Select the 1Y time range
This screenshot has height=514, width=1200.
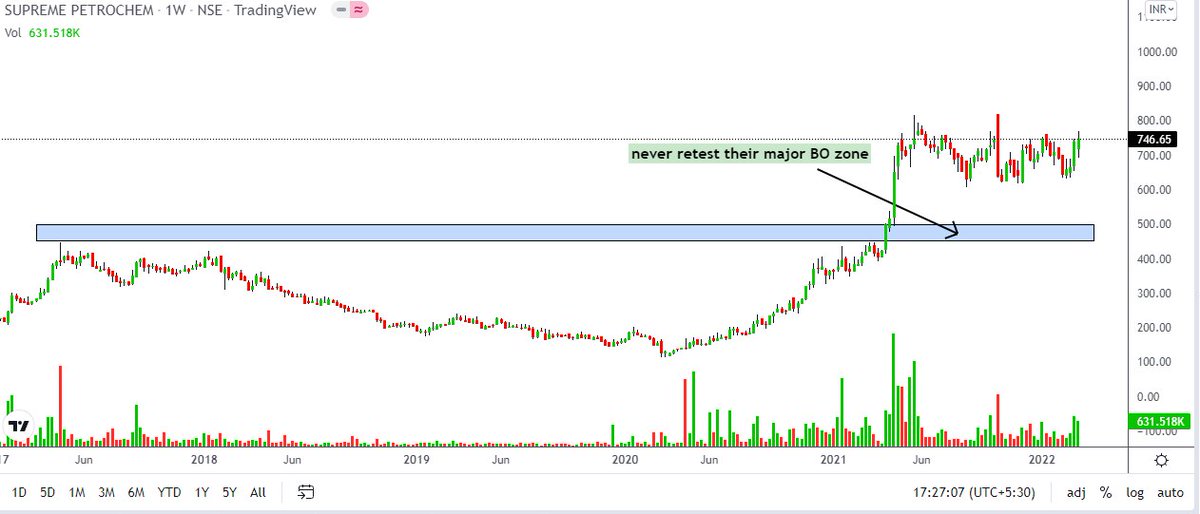point(203,492)
